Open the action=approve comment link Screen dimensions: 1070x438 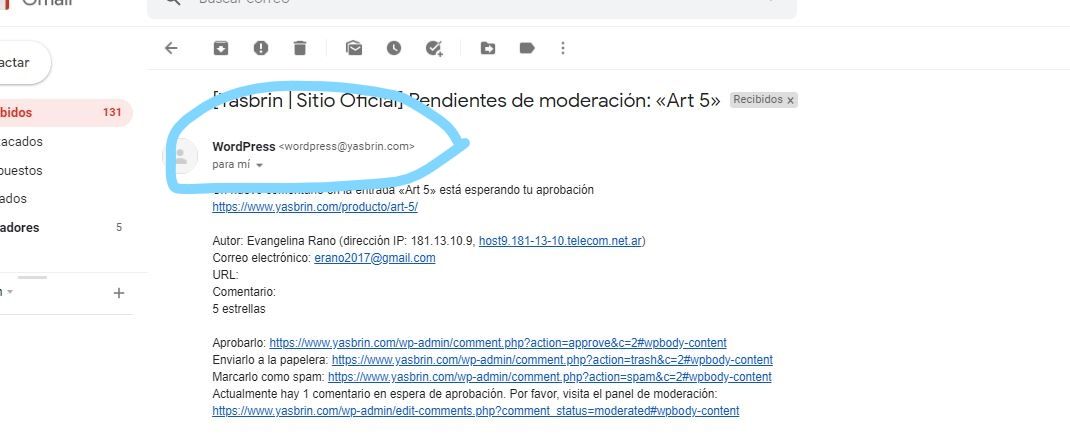click(x=498, y=342)
